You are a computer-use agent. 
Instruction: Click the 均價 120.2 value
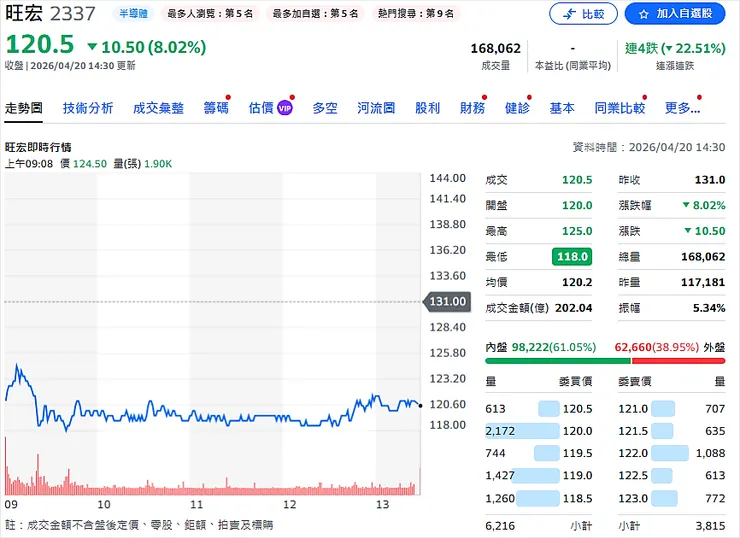pos(577,282)
